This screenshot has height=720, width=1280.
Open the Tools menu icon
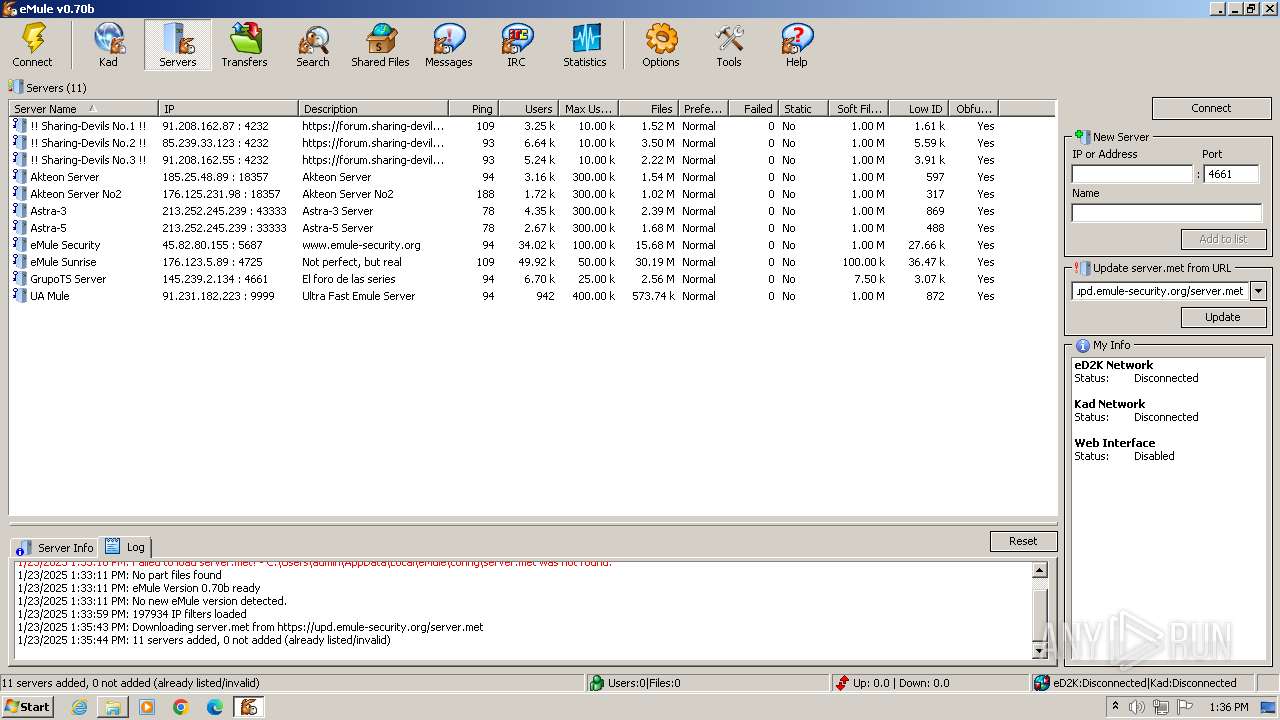click(x=728, y=46)
